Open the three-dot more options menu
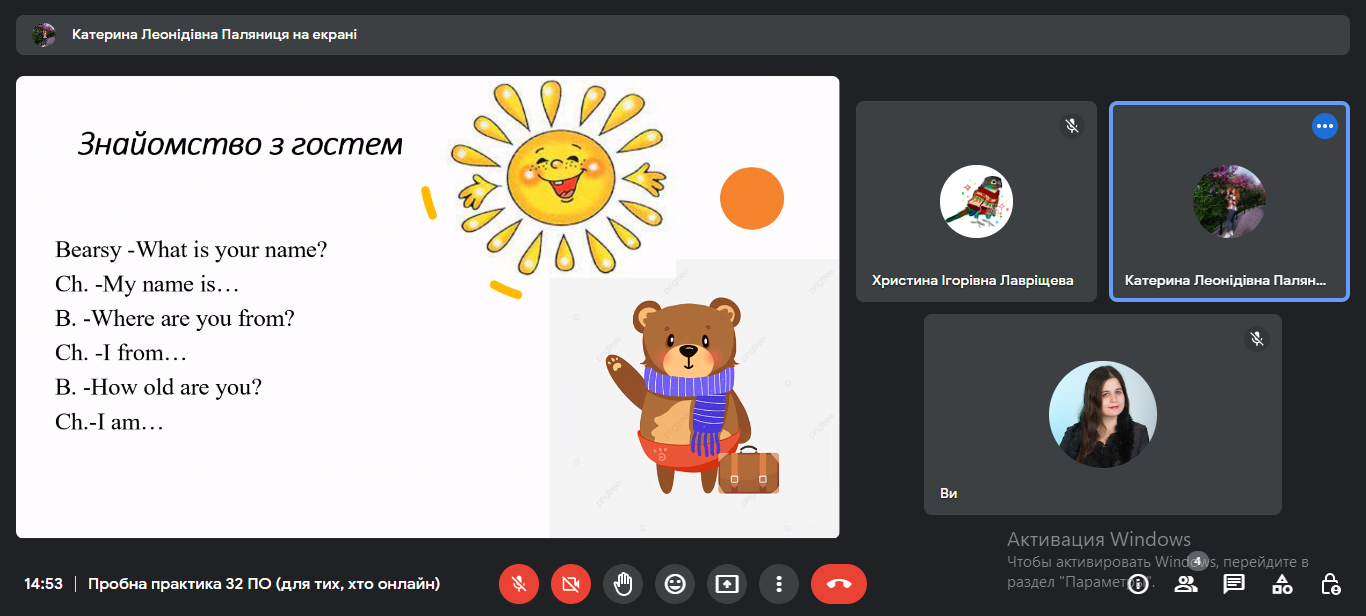The width and height of the screenshot is (1366, 616). click(x=779, y=584)
